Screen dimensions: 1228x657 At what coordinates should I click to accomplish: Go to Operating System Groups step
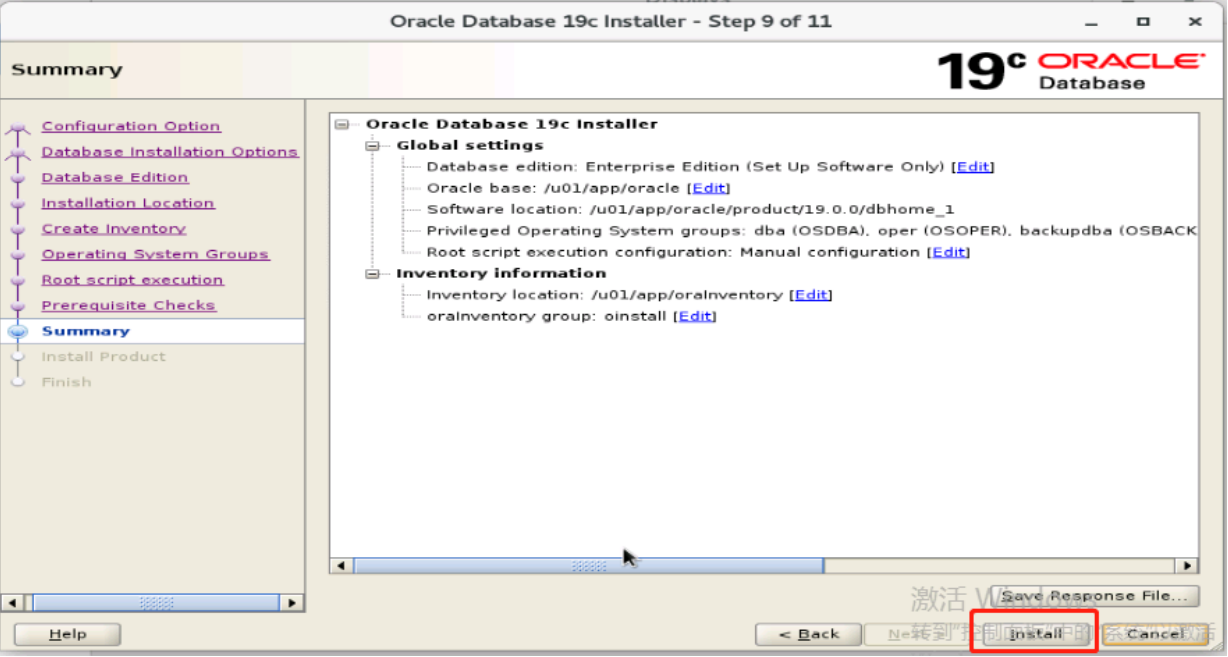click(155, 254)
